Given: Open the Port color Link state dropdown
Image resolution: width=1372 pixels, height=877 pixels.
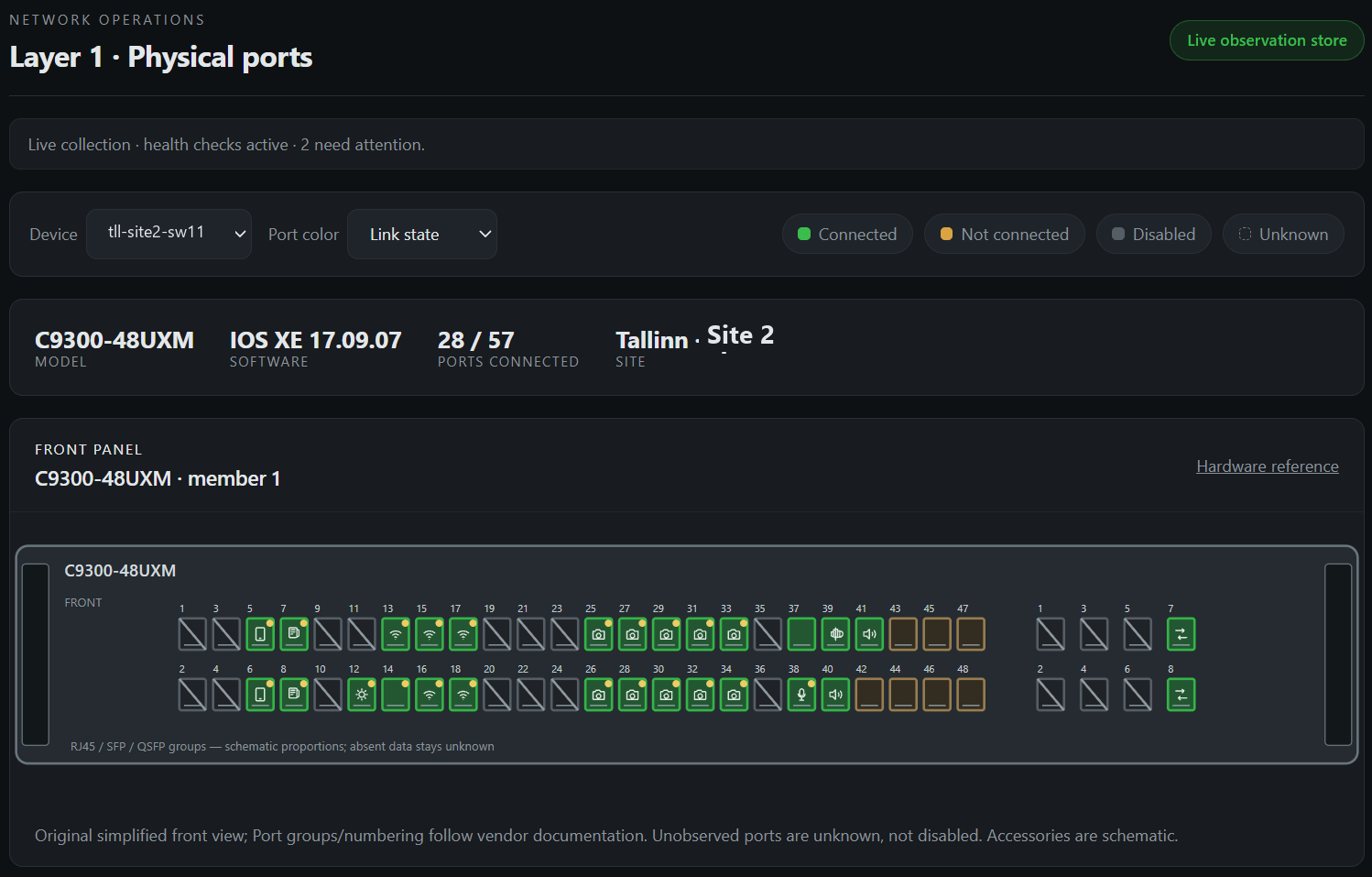Looking at the screenshot, I should [422, 234].
